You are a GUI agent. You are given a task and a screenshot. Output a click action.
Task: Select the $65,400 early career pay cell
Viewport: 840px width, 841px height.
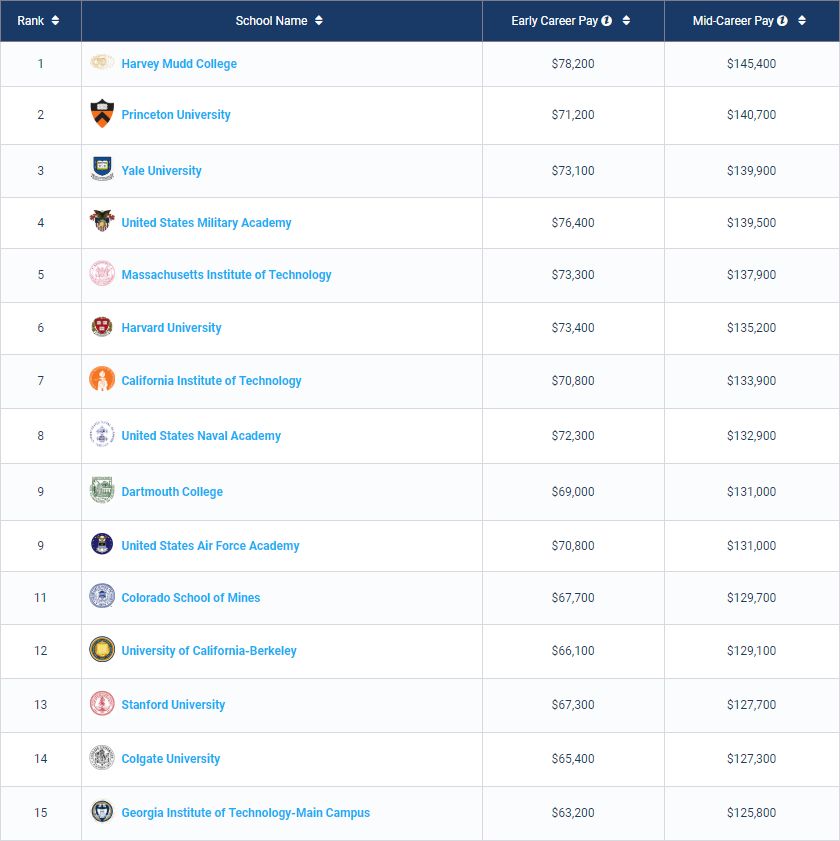[573, 759]
